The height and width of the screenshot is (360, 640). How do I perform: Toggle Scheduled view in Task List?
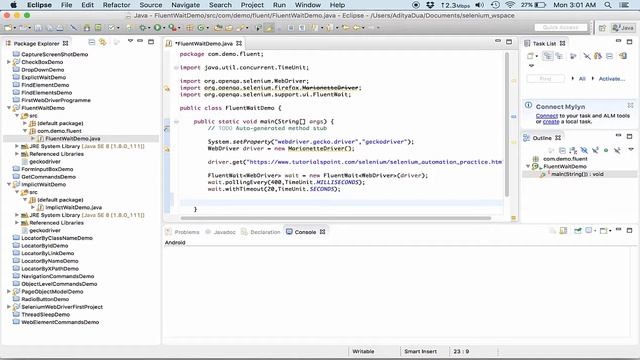(559, 56)
